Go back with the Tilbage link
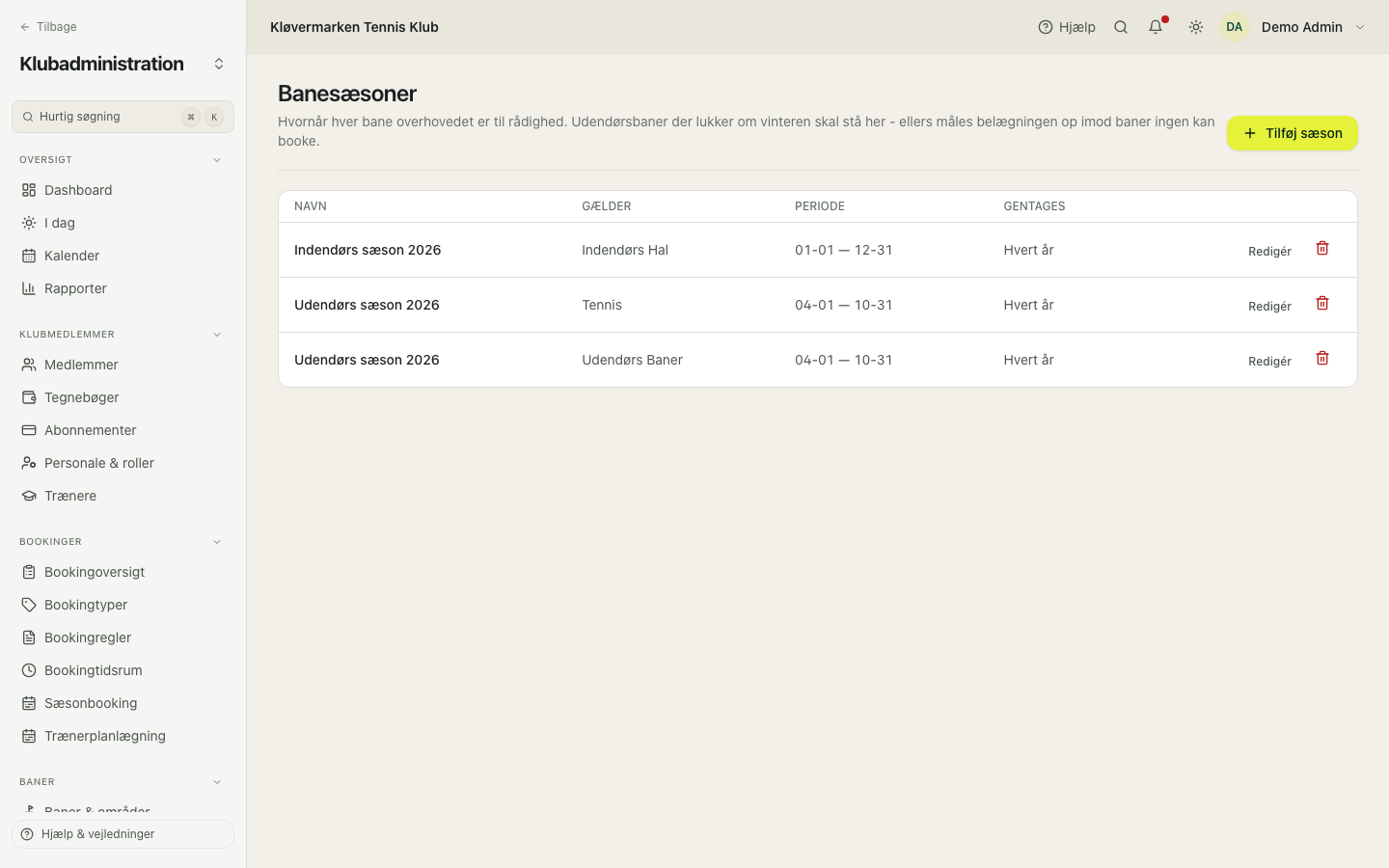Screen dimensions: 1389x868 [48, 27]
